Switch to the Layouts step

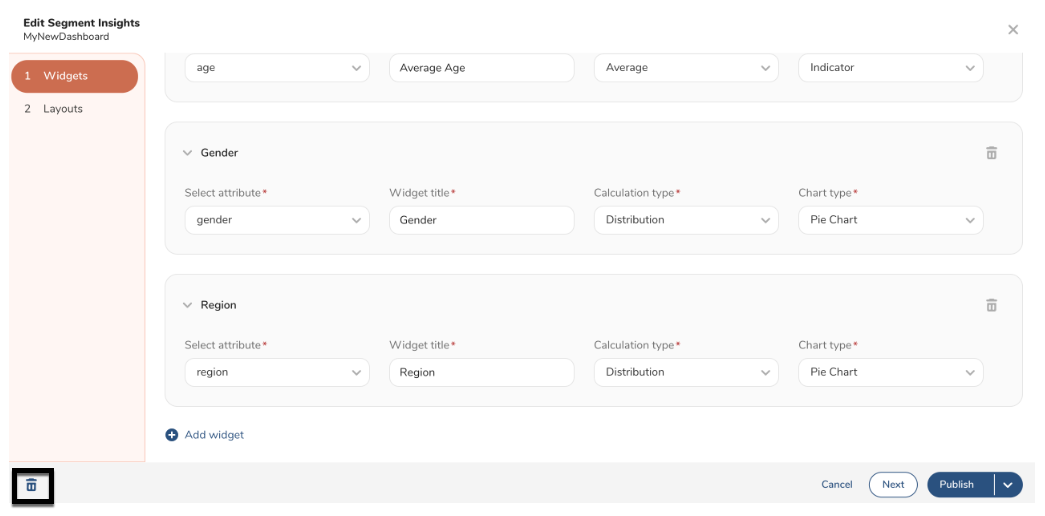click(x=62, y=109)
